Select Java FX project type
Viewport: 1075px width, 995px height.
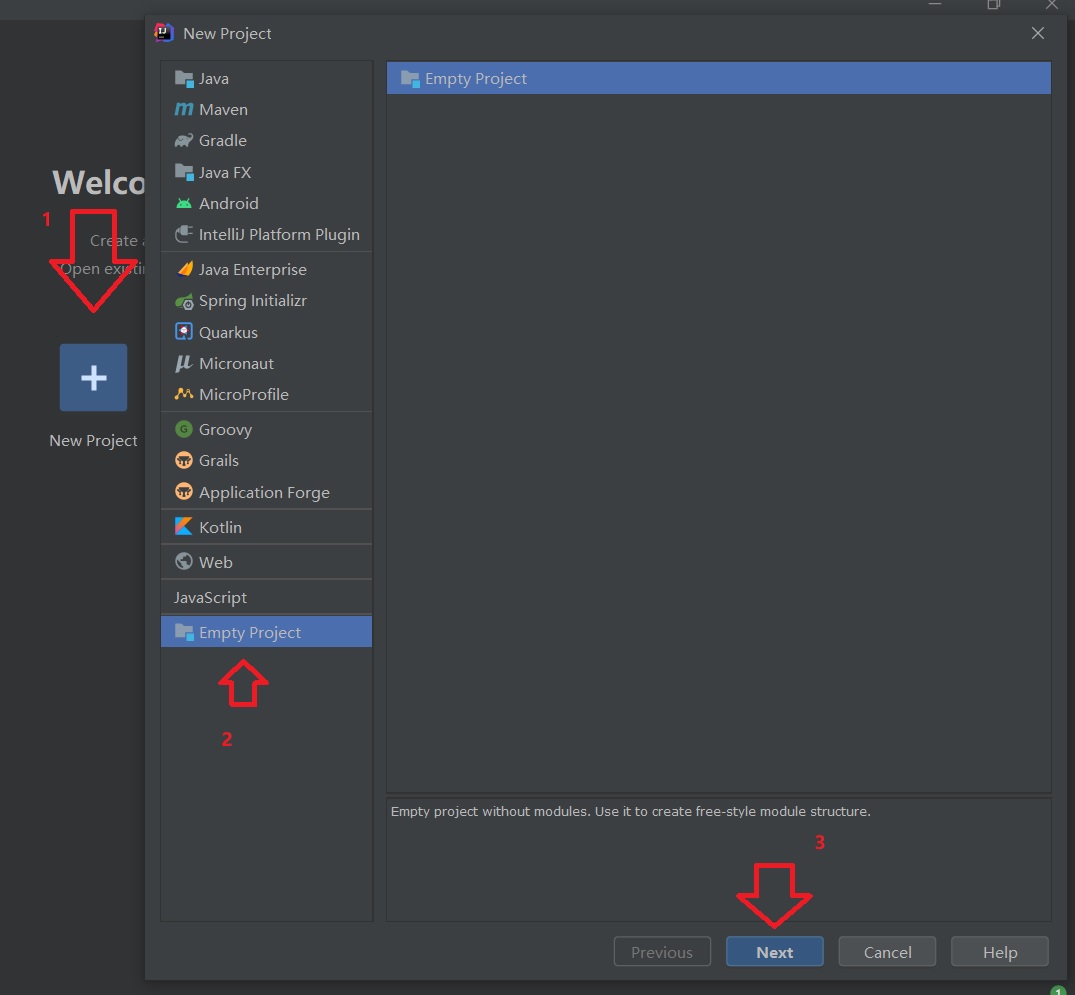click(224, 172)
